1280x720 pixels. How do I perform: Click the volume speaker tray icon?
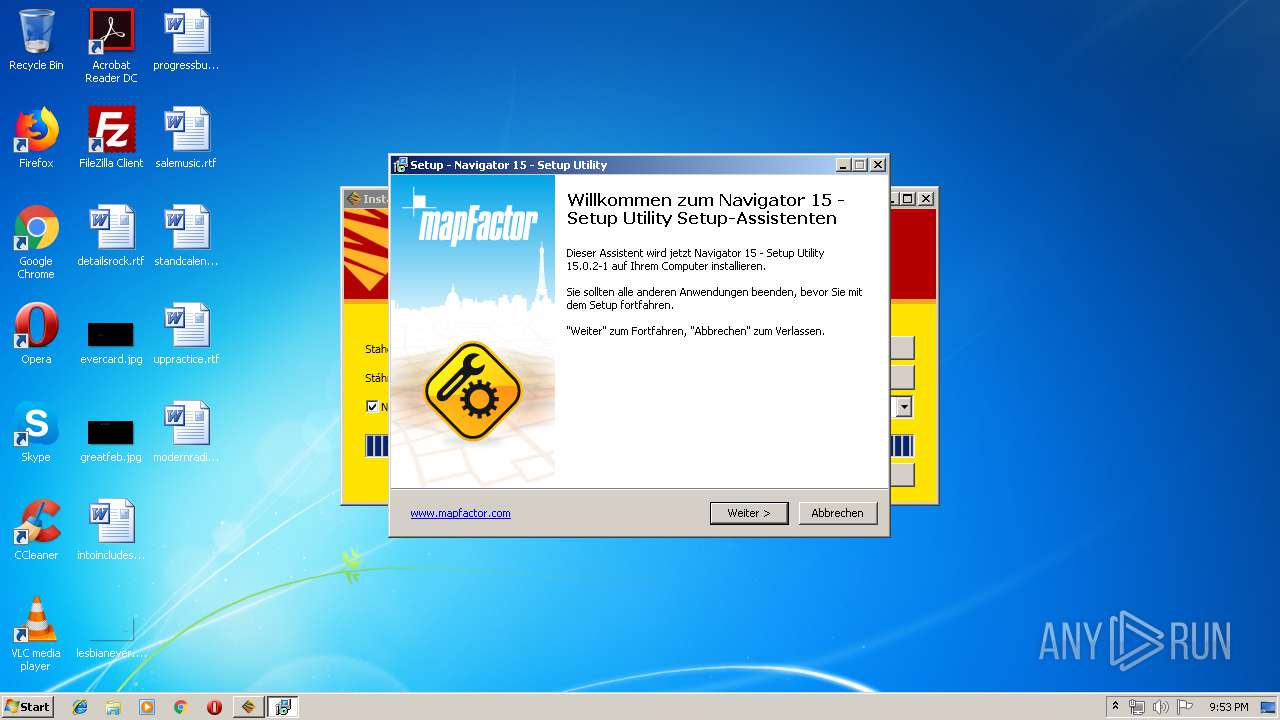pyautogui.click(x=1160, y=707)
